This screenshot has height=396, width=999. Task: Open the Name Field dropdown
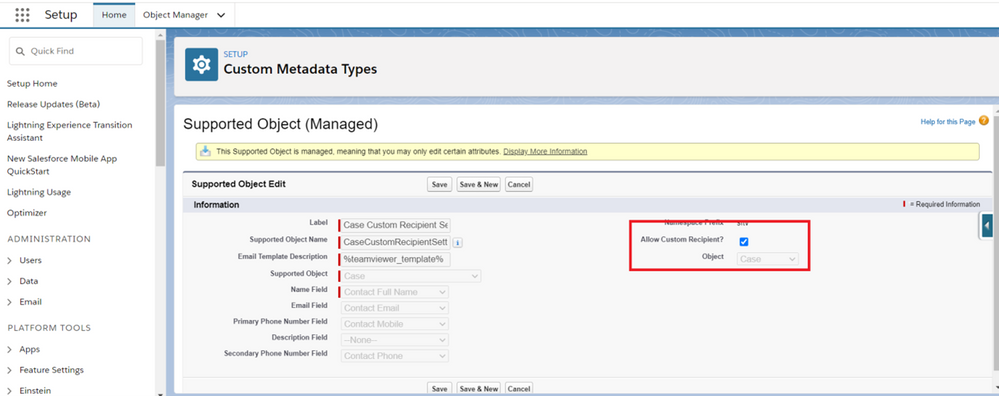[x=395, y=292]
